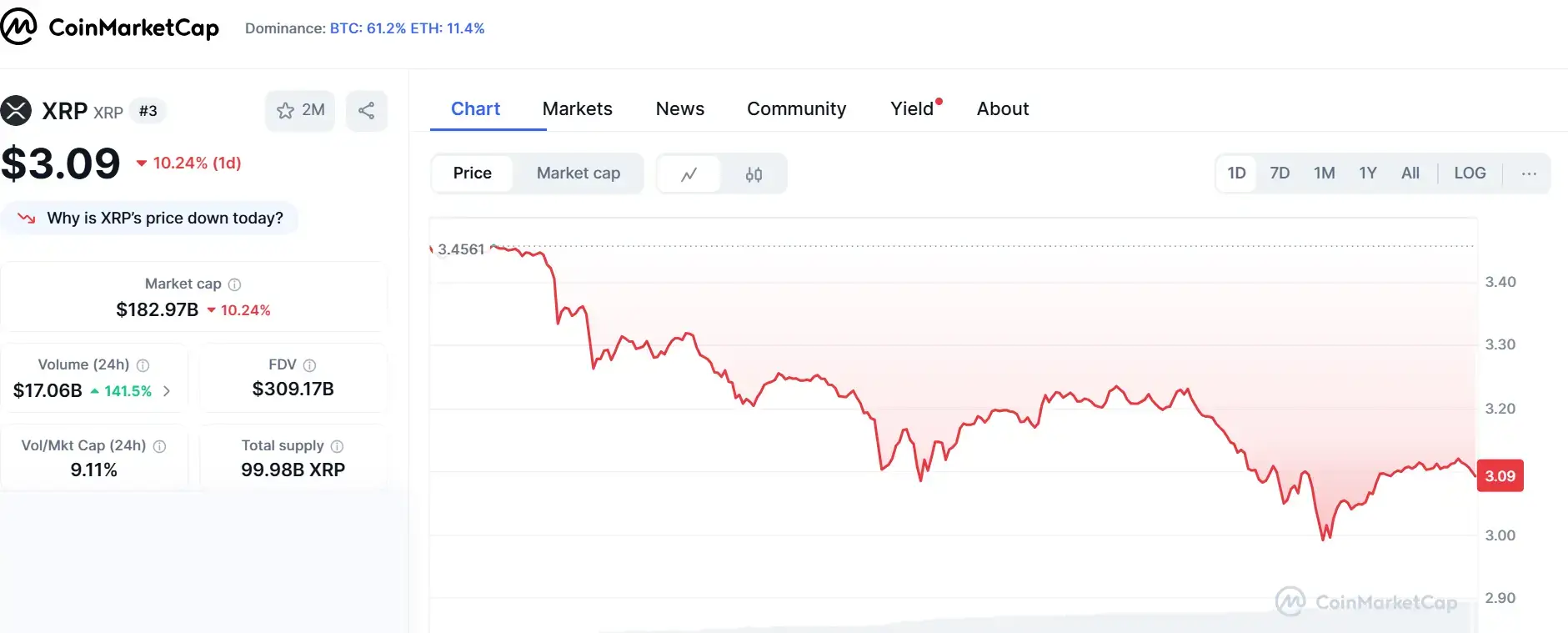Open the three-dots chart options menu
Image resolution: width=1568 pixels, height=633 pixels.
pos(1529,173)
